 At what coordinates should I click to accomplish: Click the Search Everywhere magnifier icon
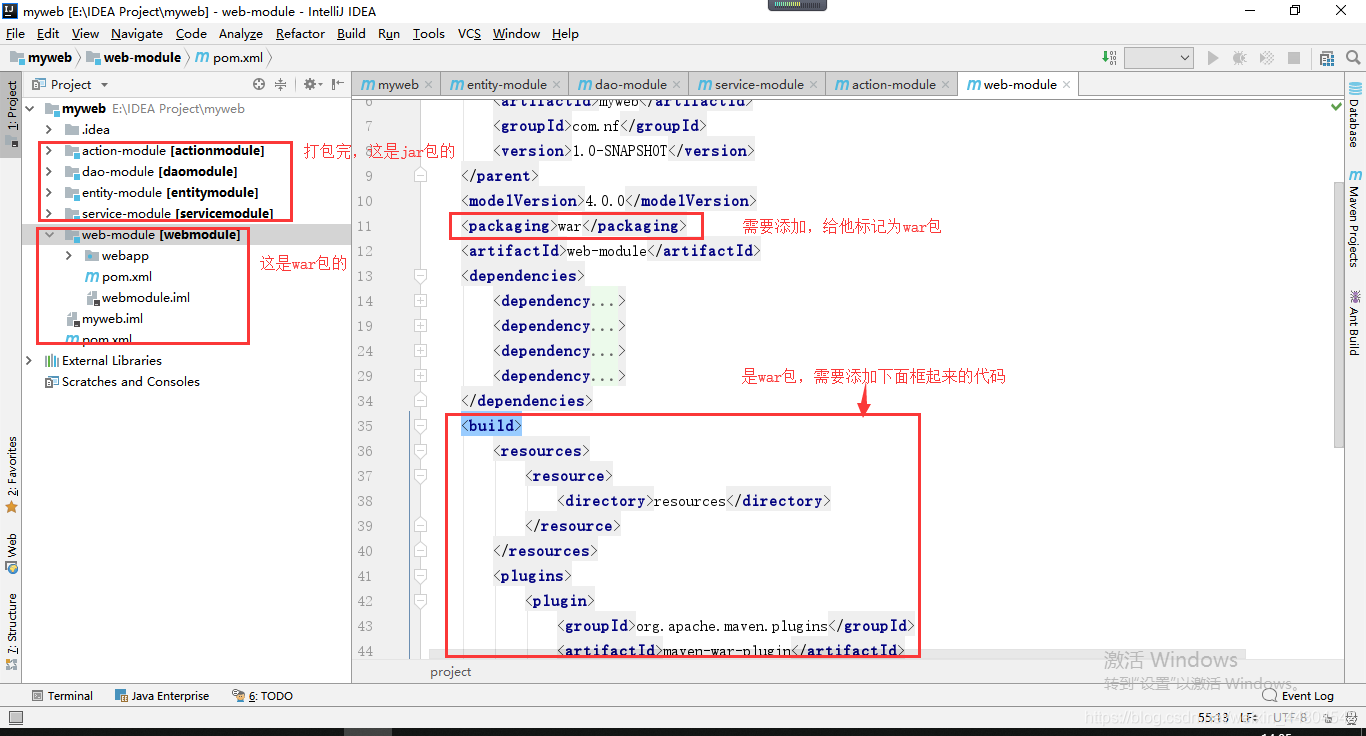tap(1352, 58)
